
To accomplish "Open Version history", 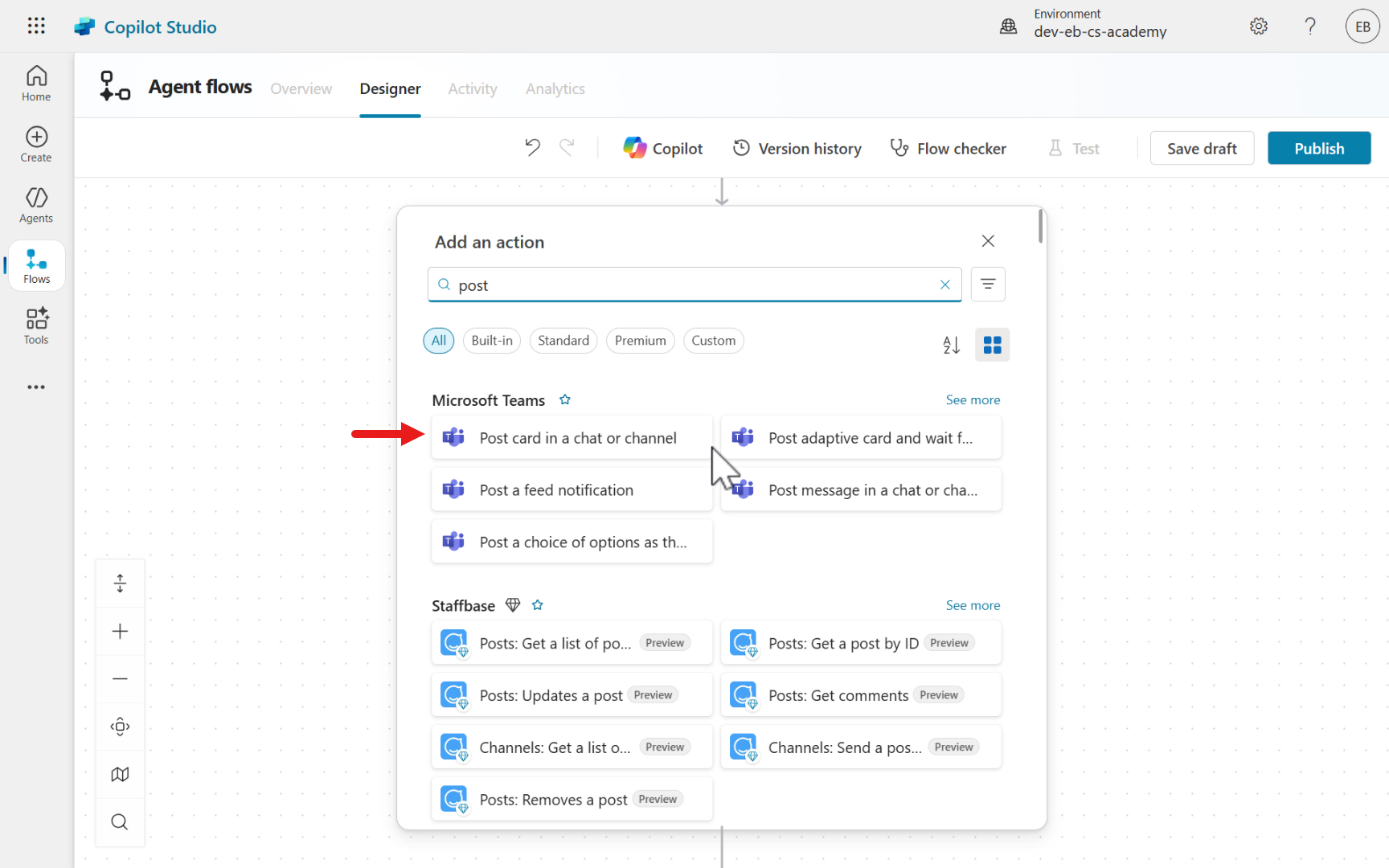I will click(797, 149).
